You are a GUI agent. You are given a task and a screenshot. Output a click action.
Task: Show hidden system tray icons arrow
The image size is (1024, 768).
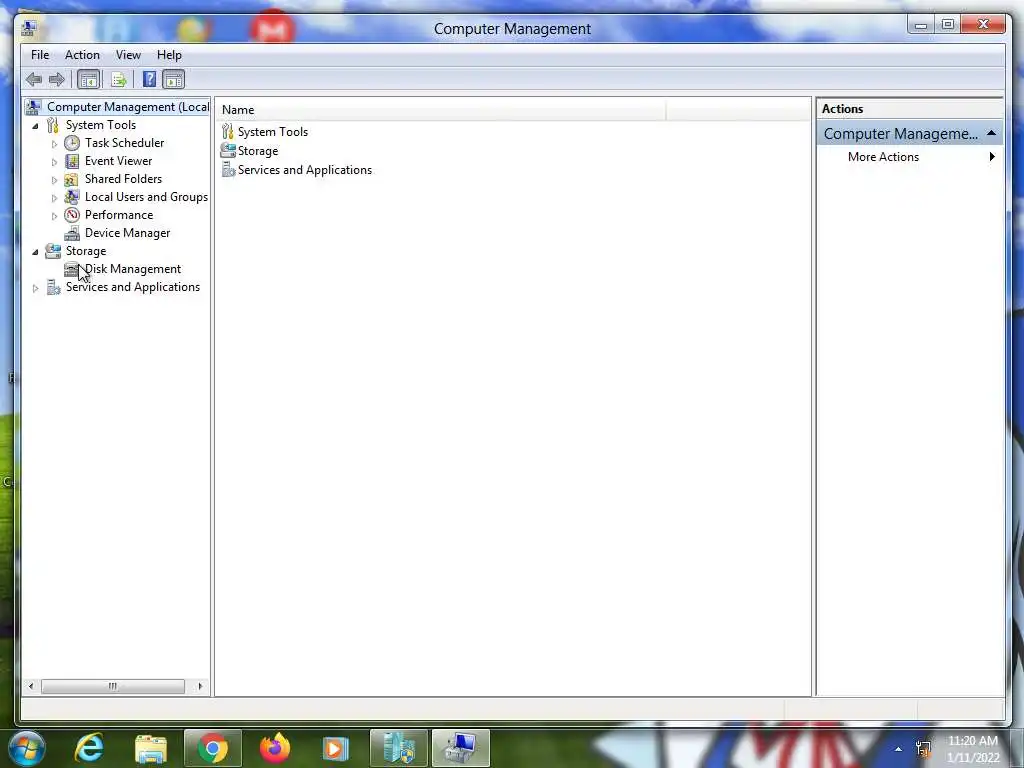click(899, 749)
